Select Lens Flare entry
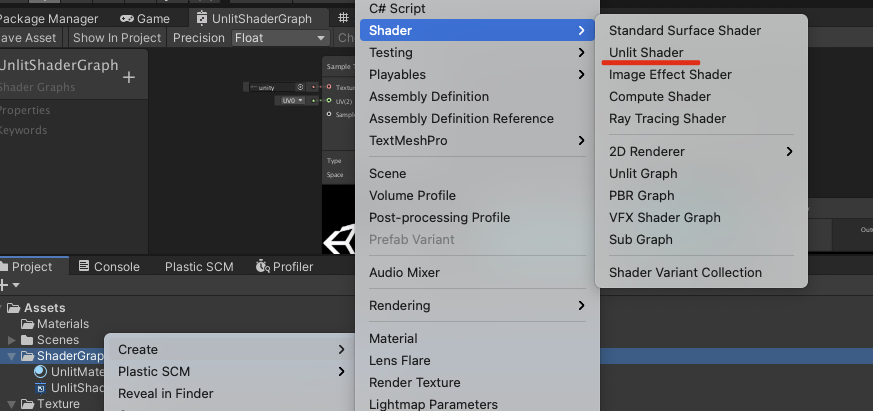The width and height of the screenshot is (873, 411). [x=399, y=360]
